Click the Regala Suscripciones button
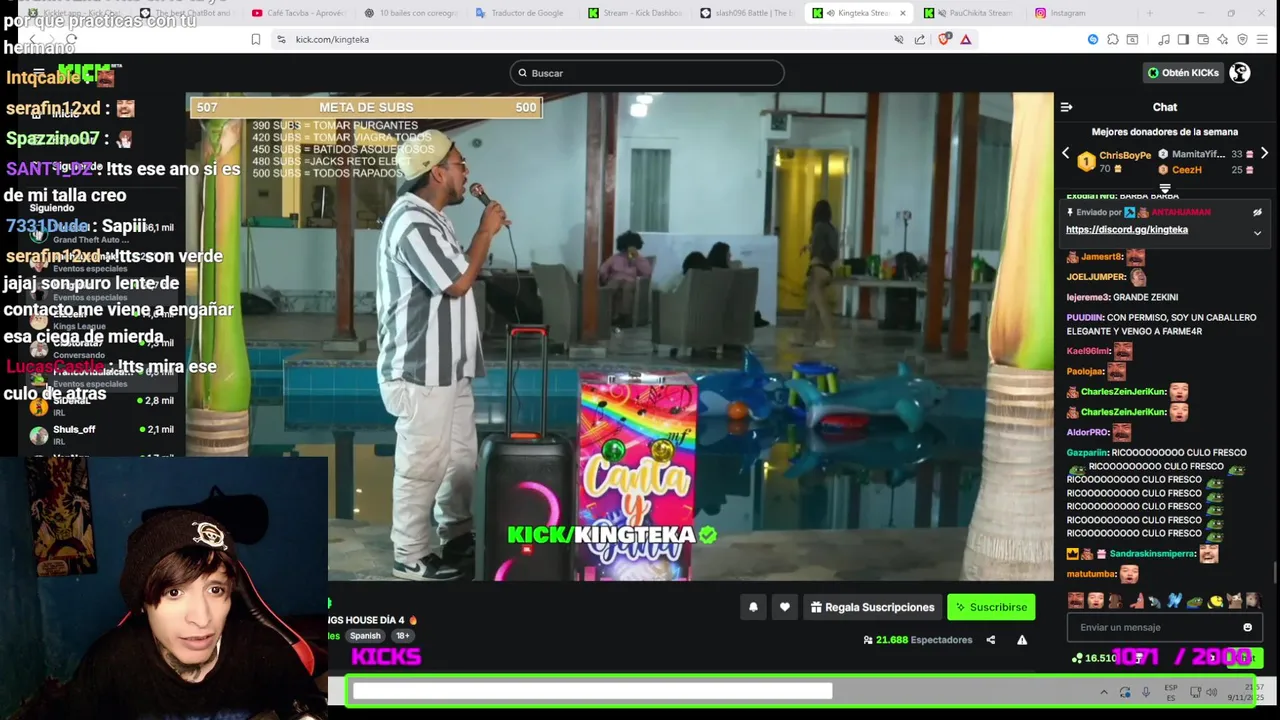This screenshot has width=1280, height=720. [872, 607]
